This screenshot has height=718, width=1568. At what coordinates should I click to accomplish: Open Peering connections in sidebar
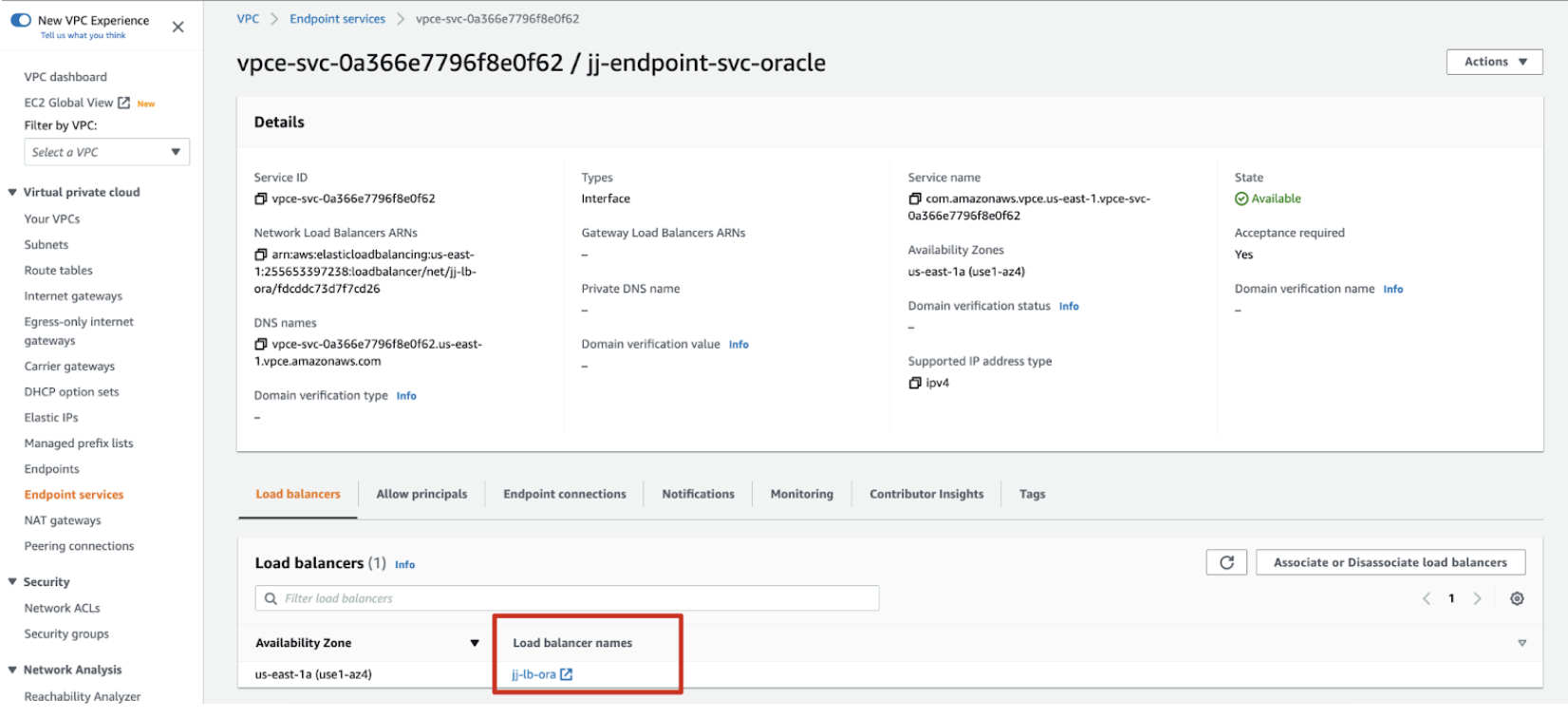tap(79, 546)
